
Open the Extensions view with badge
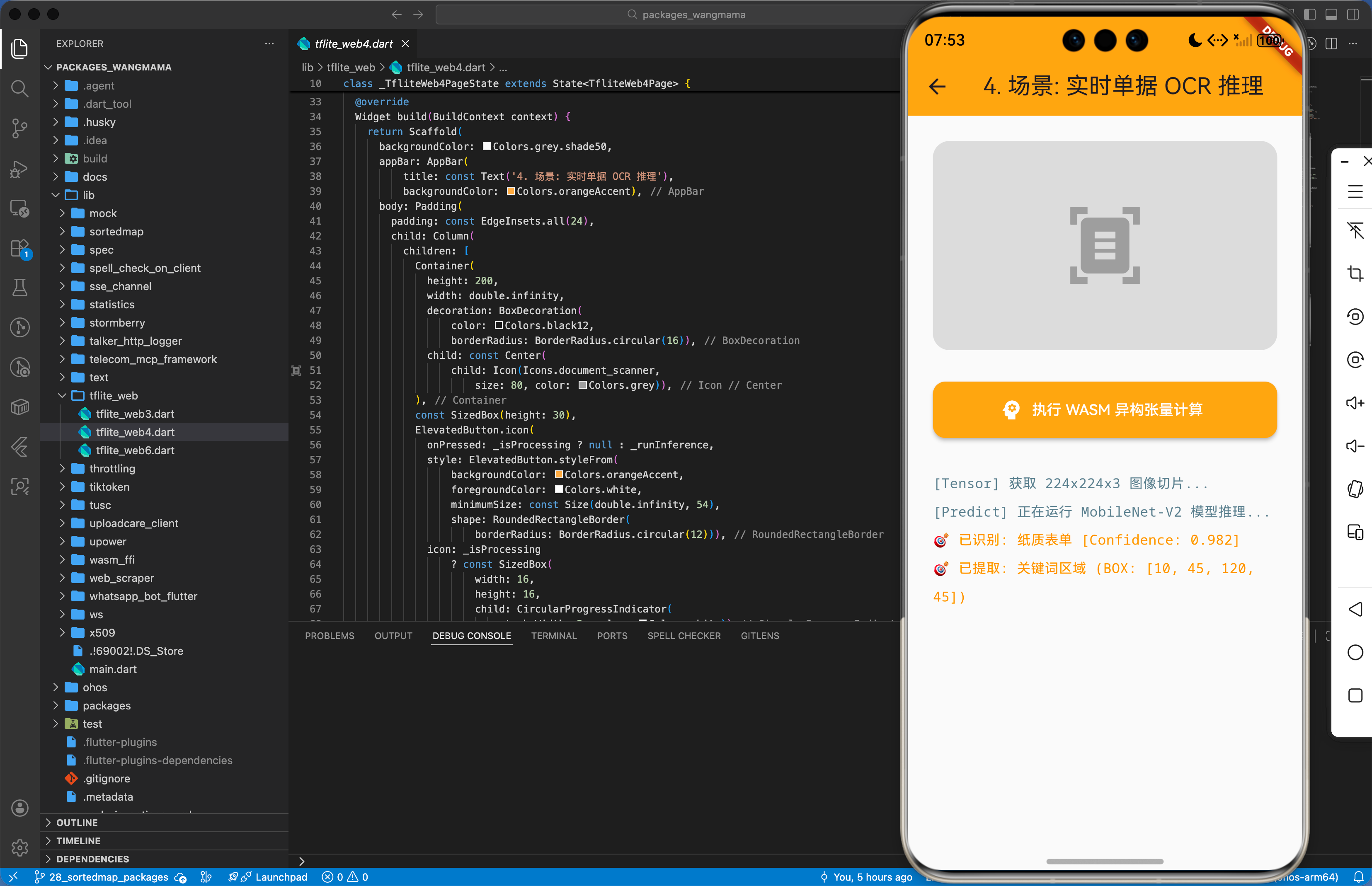[x=19, y=249]
